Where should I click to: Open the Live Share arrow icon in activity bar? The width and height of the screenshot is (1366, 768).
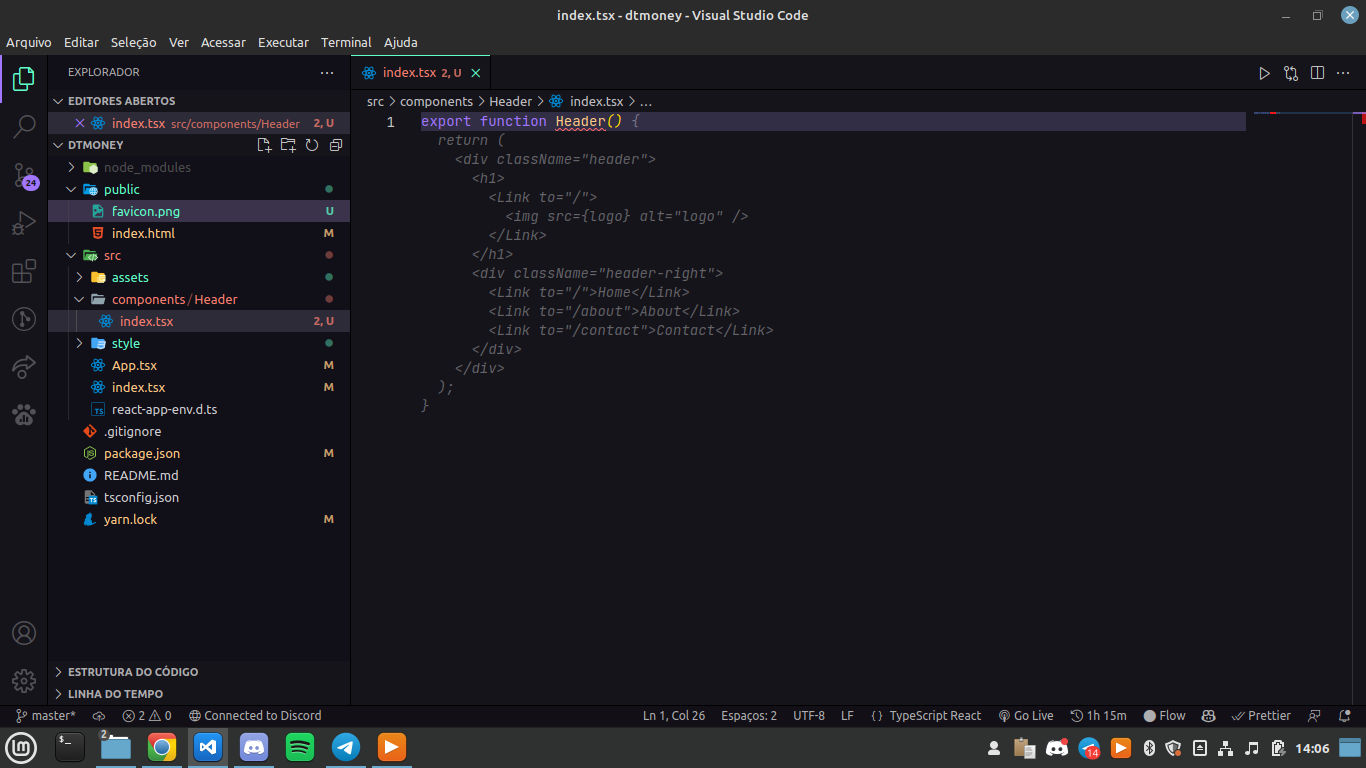pyautogui.click(x=24, y=367)
